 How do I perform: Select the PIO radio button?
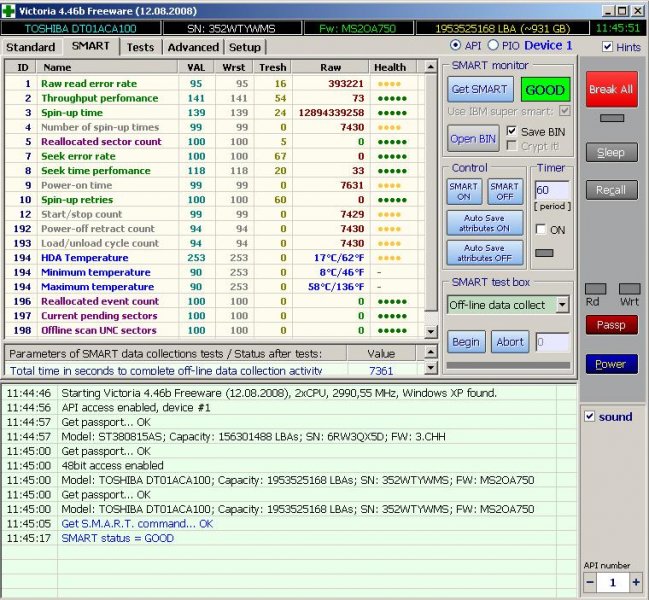click(493, 46)
